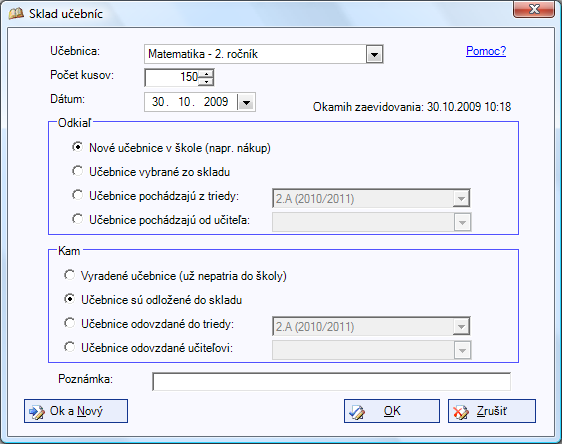
Task: Expand the class dropdown in Odkiaľ group
Action: point(461,199)
